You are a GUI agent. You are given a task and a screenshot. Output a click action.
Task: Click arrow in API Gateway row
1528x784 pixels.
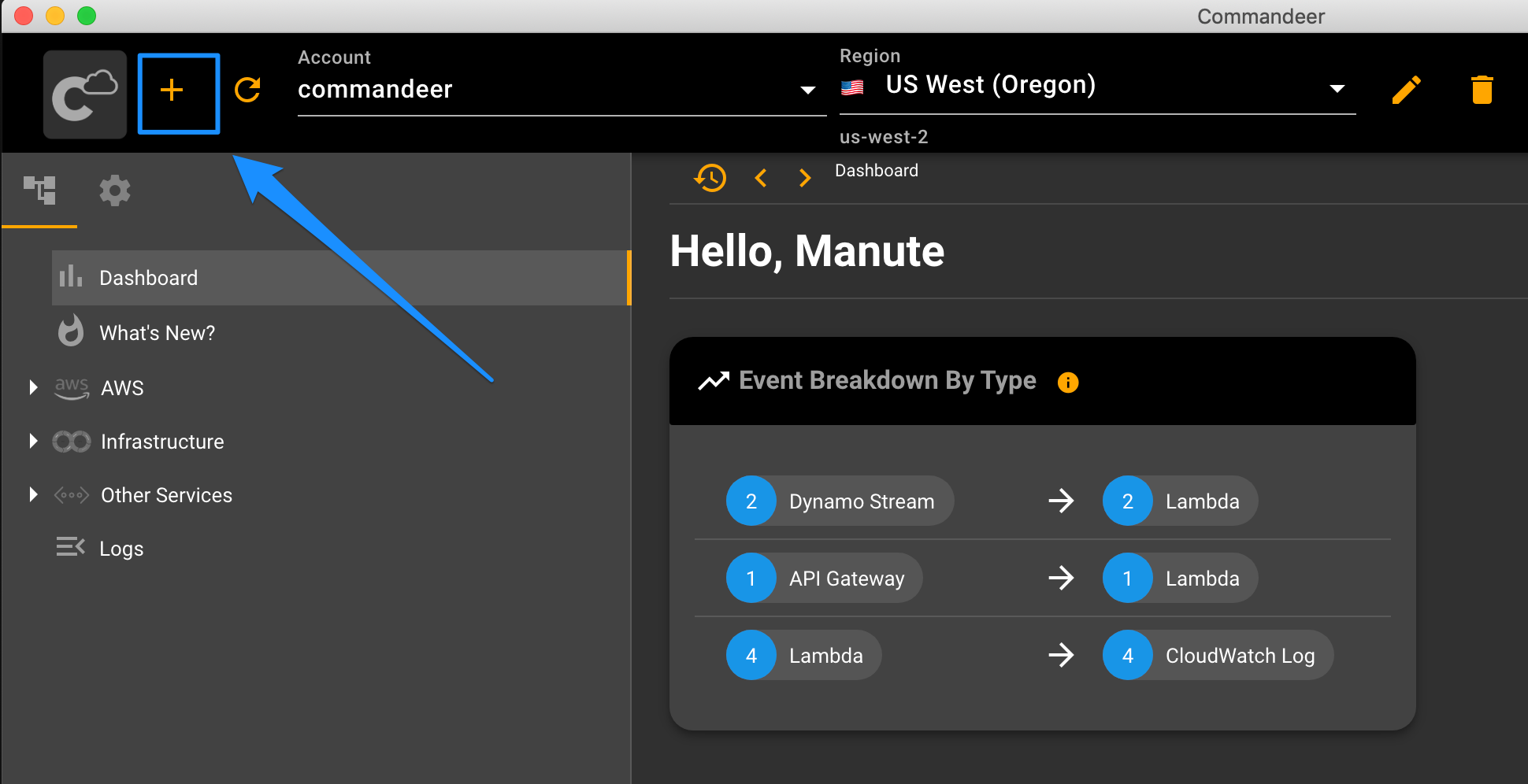coord(1062,578)
